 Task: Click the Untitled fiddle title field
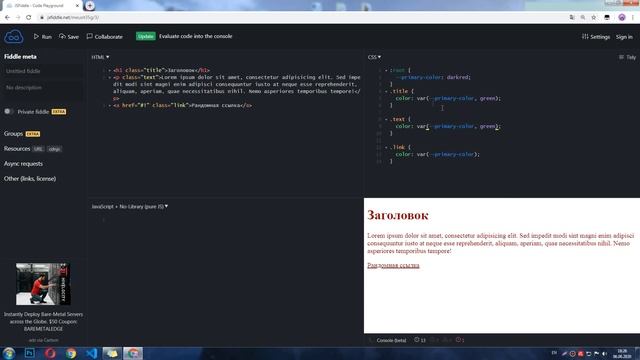(x=42, y=71)
